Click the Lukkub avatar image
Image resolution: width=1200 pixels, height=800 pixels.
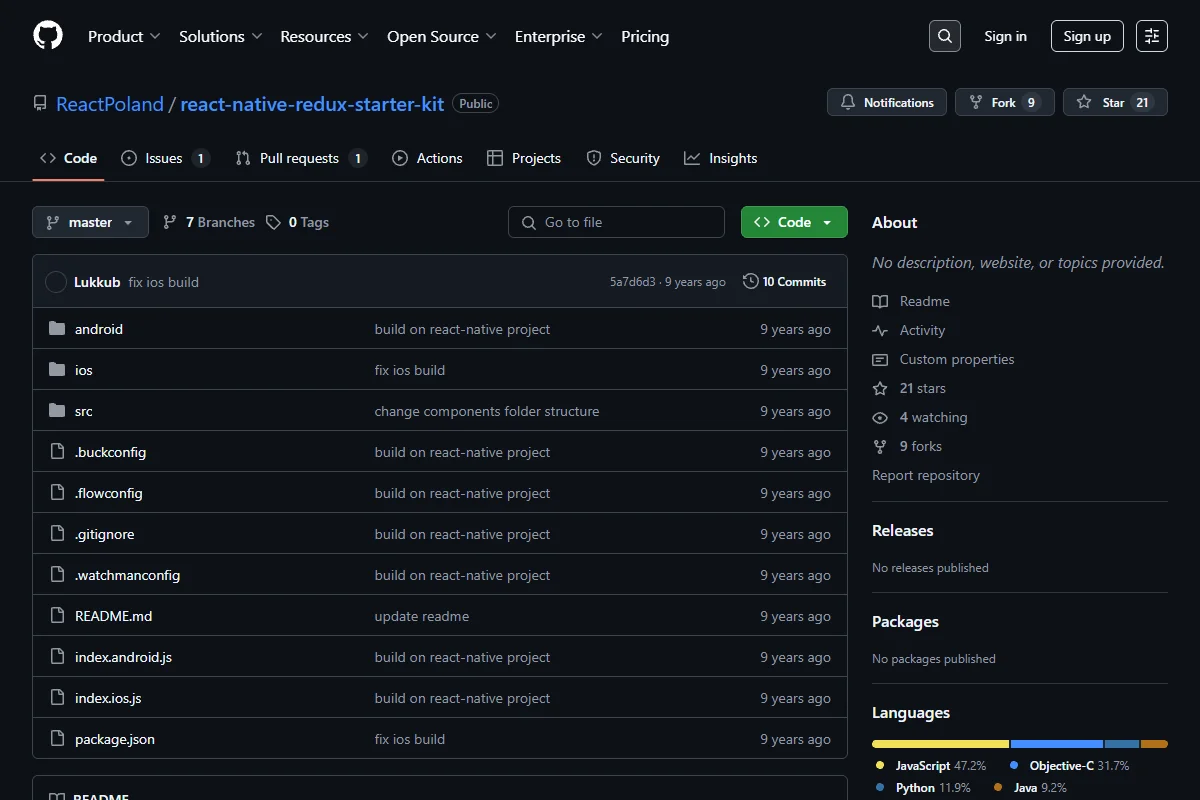click(56, 282)
